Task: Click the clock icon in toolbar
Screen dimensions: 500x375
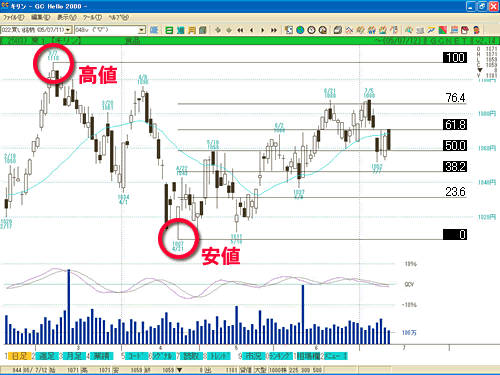Action: tap(311, 30)
